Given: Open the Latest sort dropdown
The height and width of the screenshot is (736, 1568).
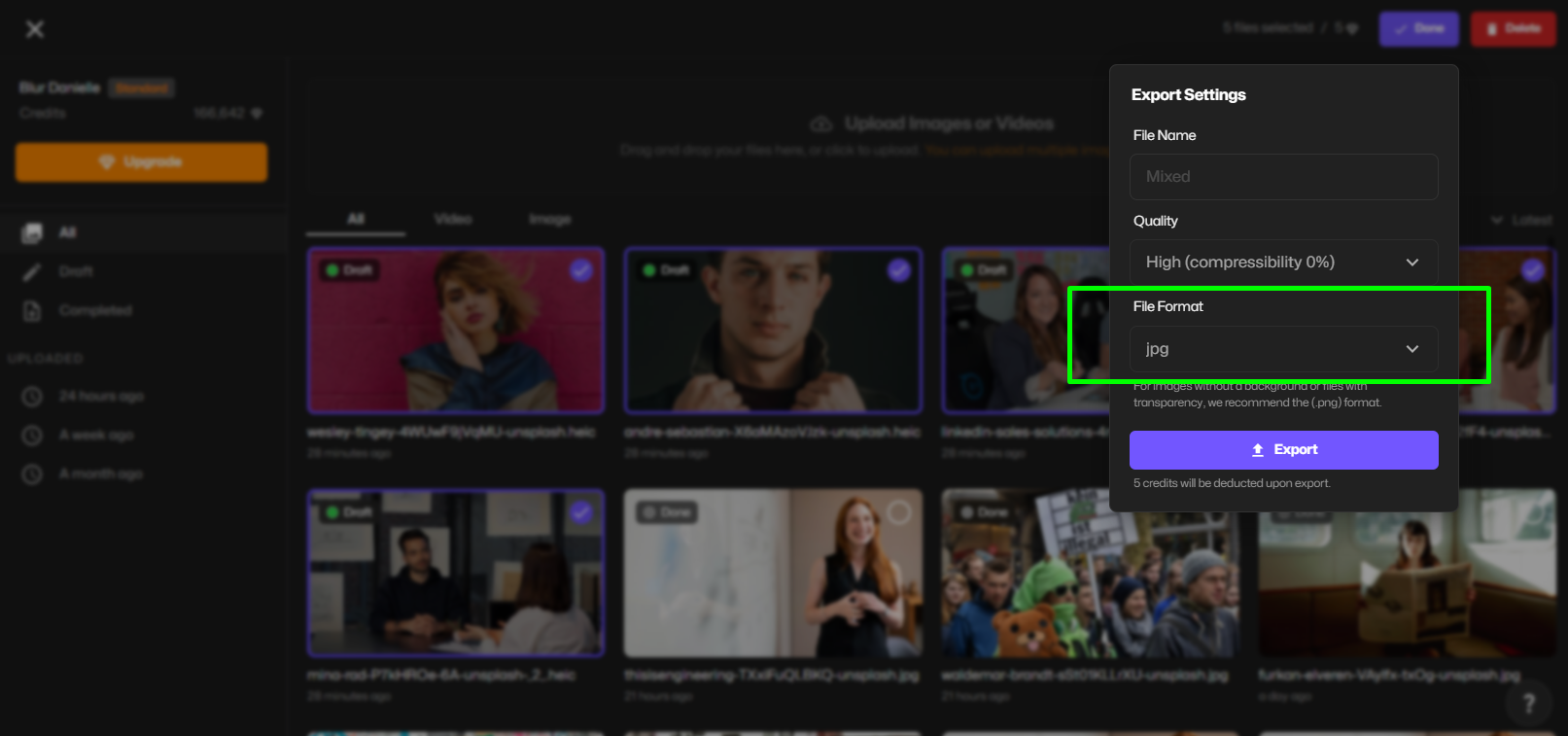Looking at the screenshot, I should [x=1521, y=220].
